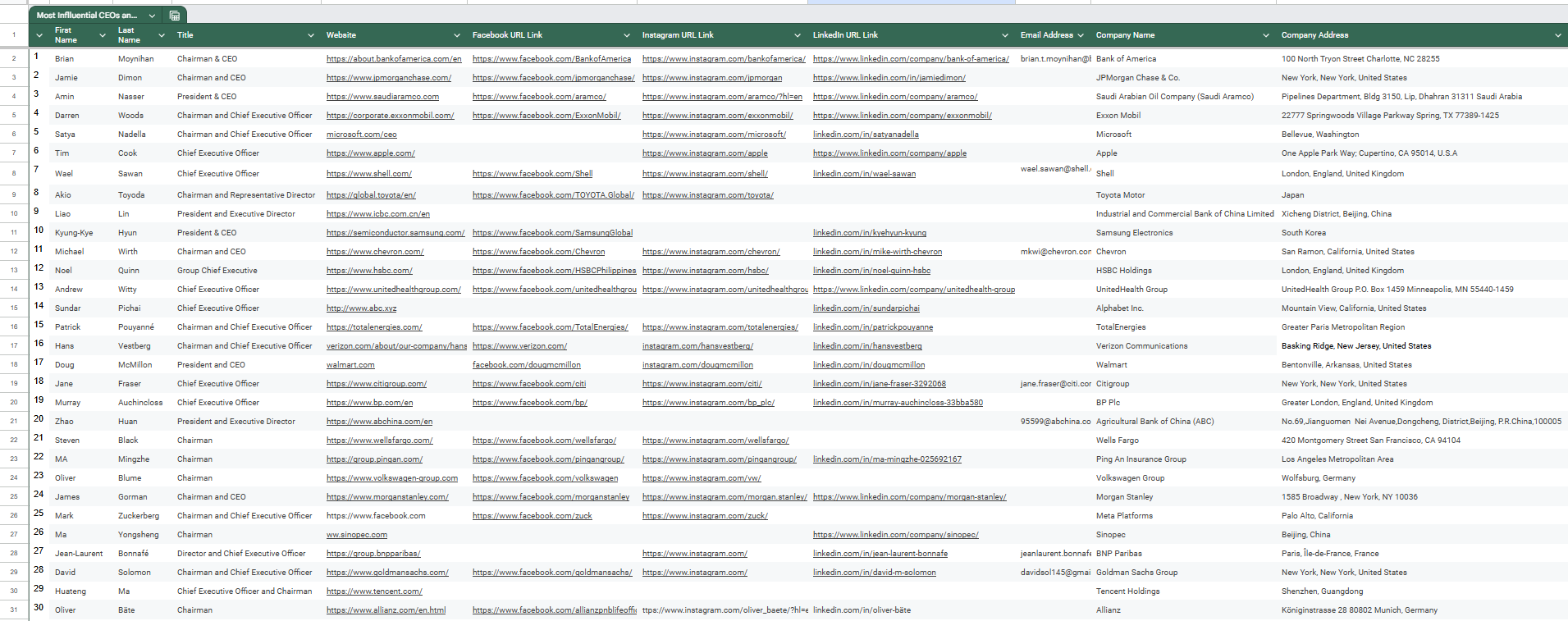Viewport: 1568px width, 621px height.
Task: Open the table view options grid icon
Action: (x=175, y=16)
